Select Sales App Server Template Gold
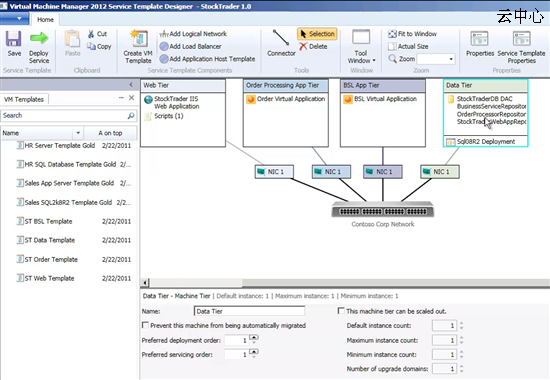This screenshot has height=380, width=550. 74,183
